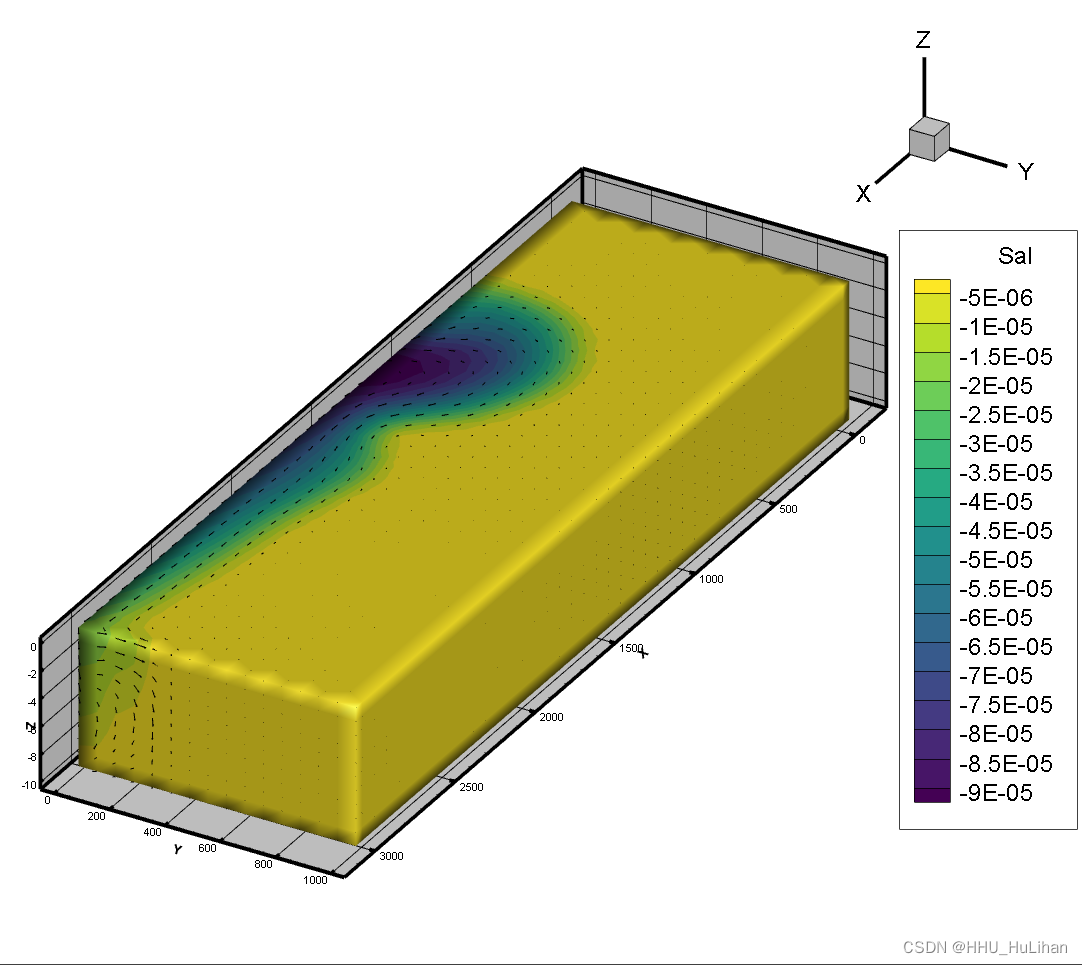Viewport: 1082px width, 965px height.
Task: Select the Y label on orientation axes
Action: (1026, 172)
